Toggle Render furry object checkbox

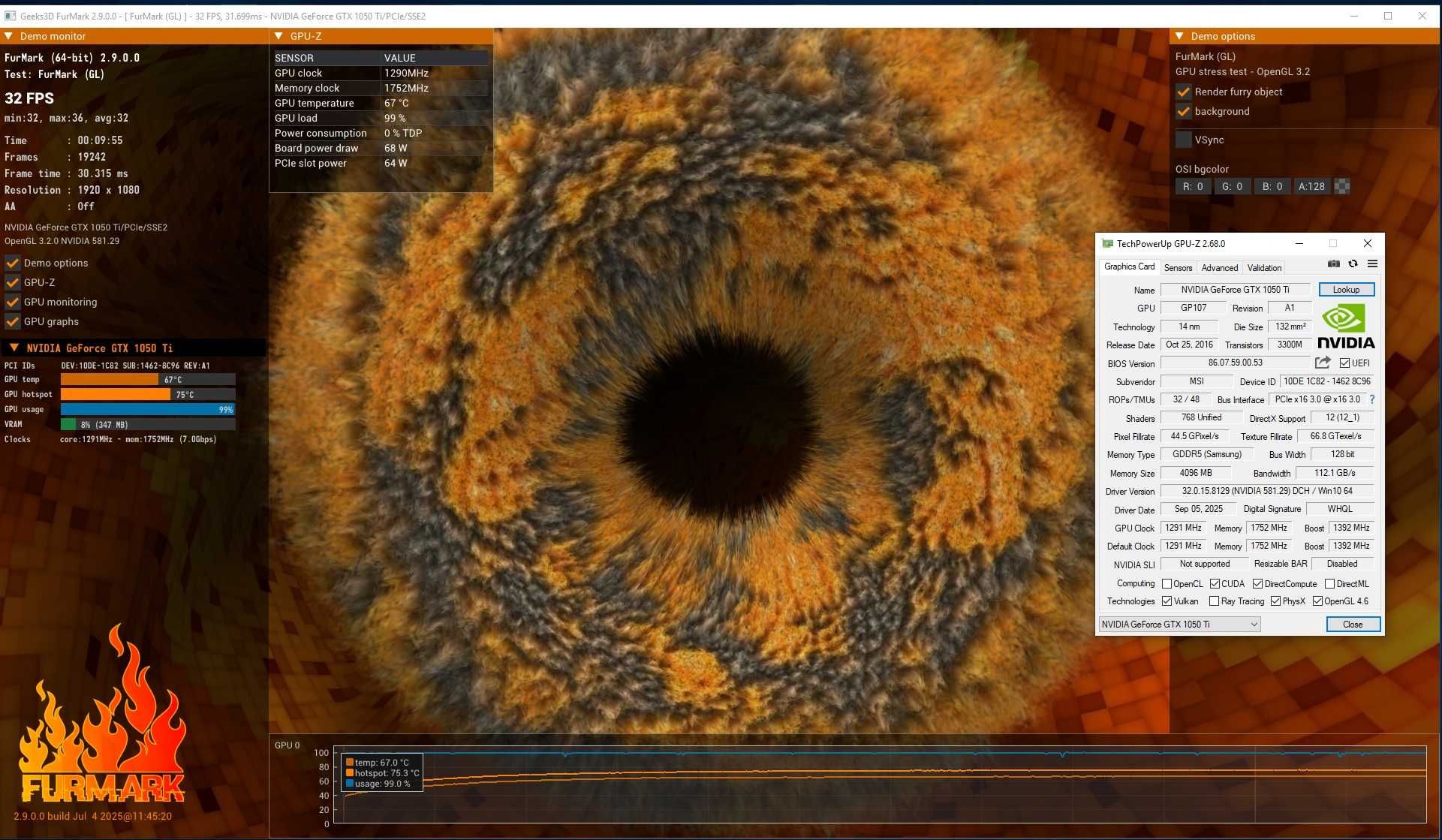tap(1184, 92)
